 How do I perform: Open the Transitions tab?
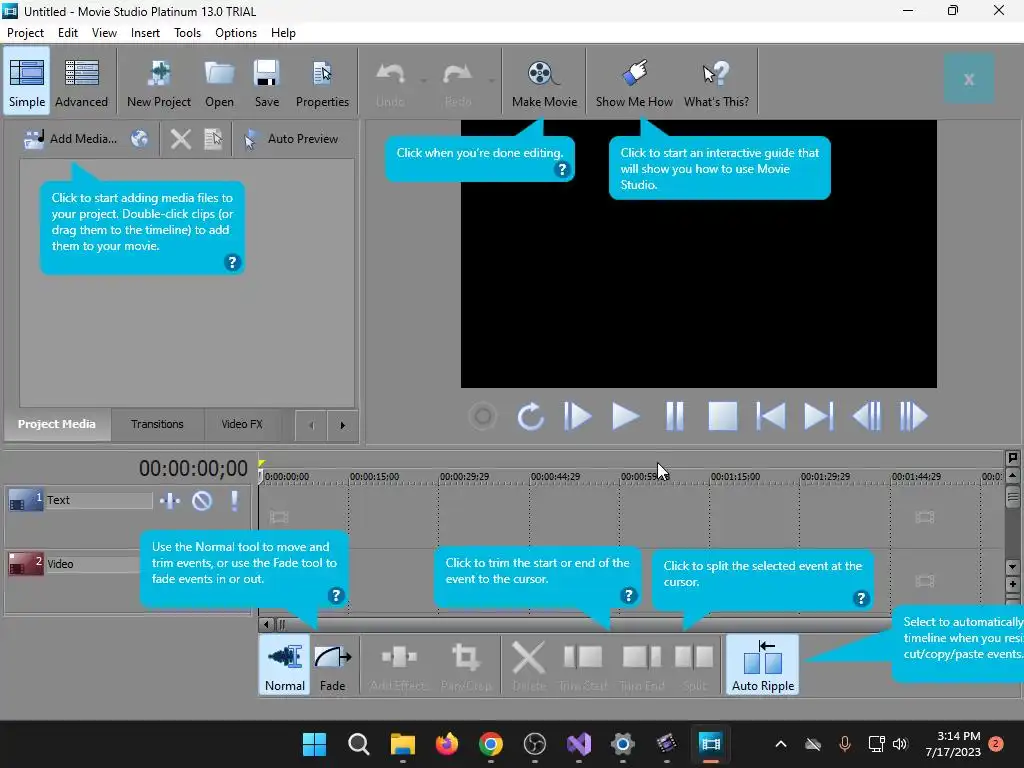157,424
